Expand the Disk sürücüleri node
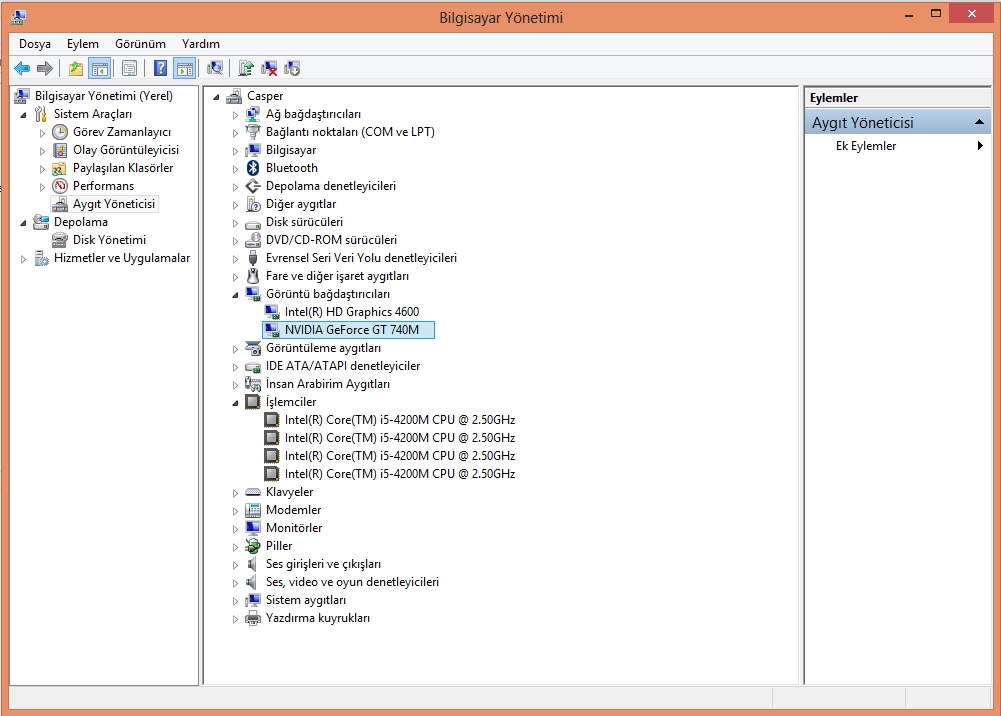The image size is (1001, 716). (x=235, y=223)
